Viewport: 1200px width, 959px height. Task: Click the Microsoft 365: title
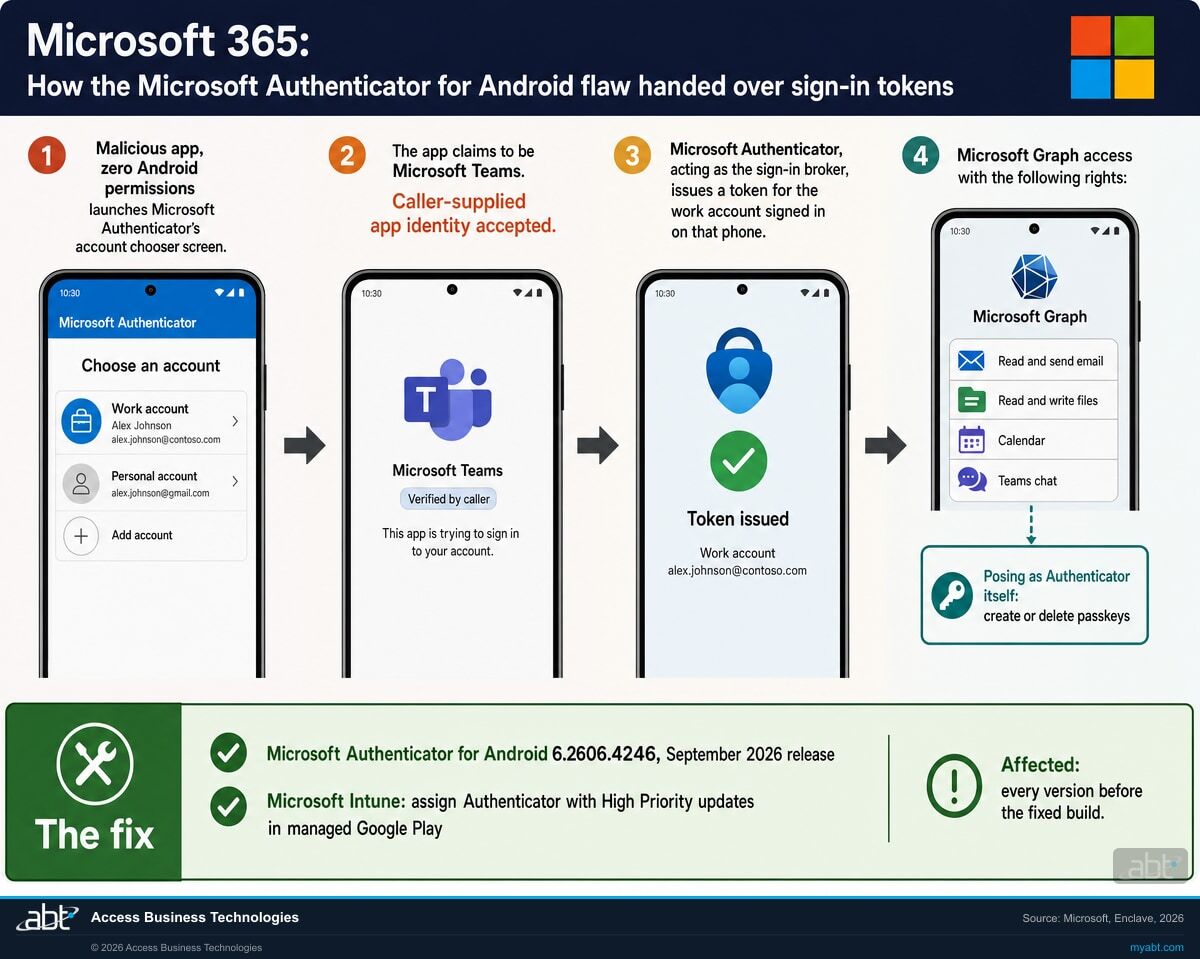167,41
